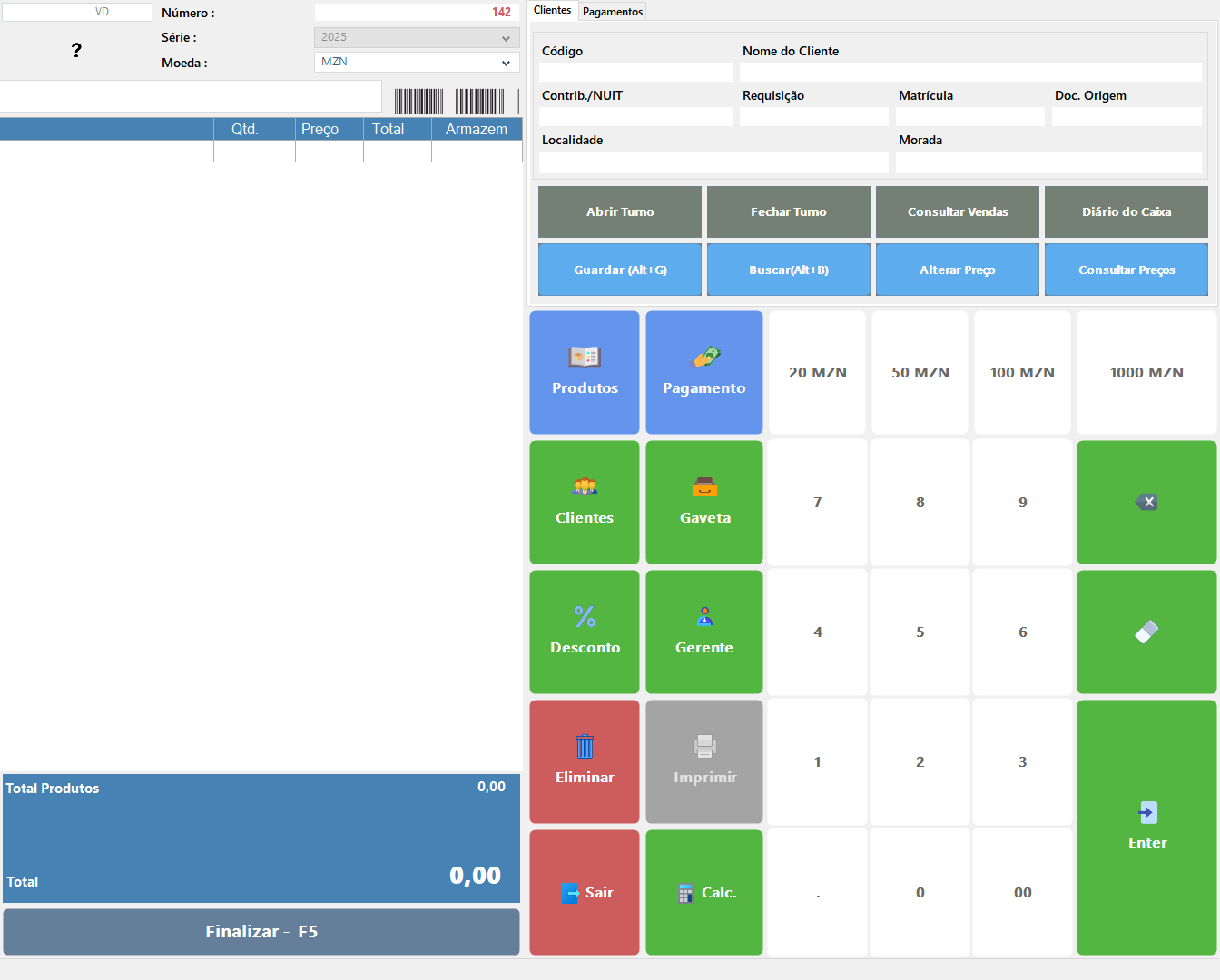Tap the 100 MZN quick amount

(x=1022, y=373)
